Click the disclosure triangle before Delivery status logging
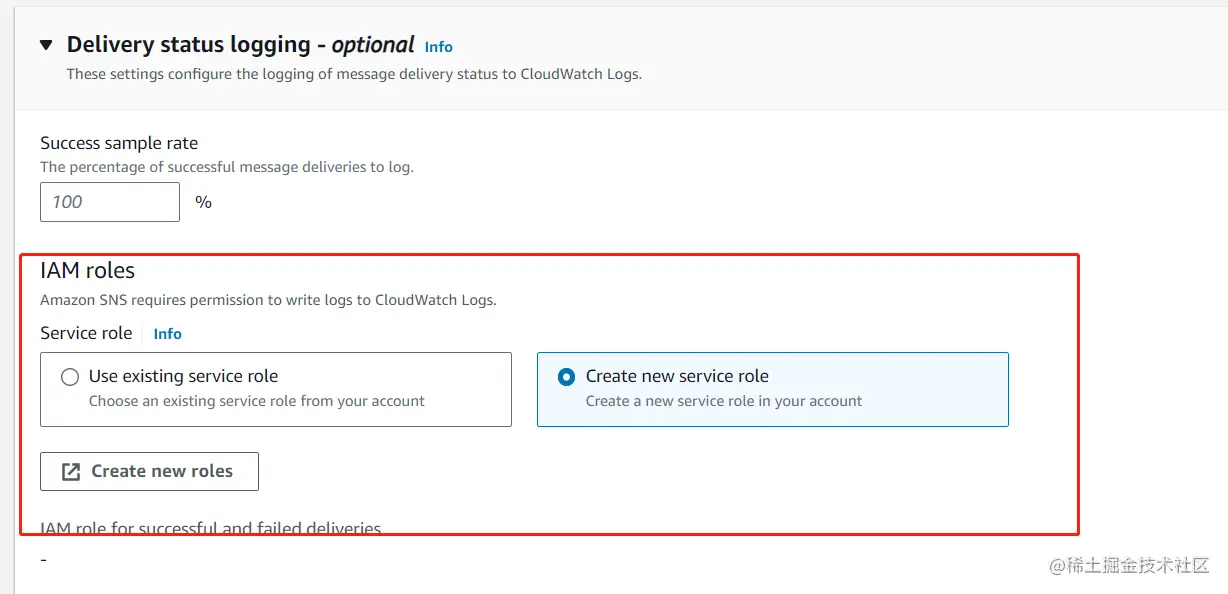The width and height of the screenshot is (1228, 594). click(46, 44)
